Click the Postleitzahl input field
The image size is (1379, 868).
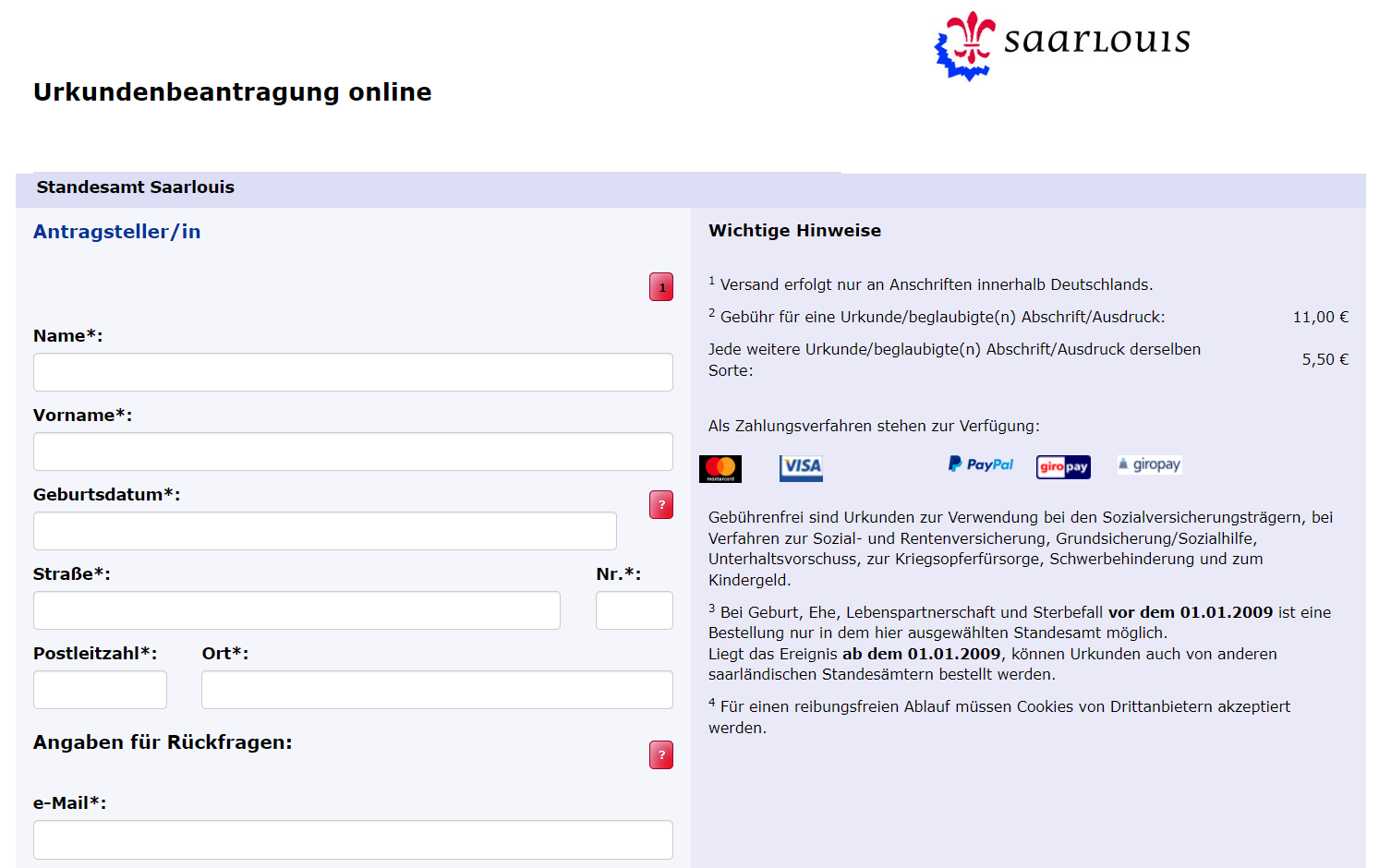100,690
